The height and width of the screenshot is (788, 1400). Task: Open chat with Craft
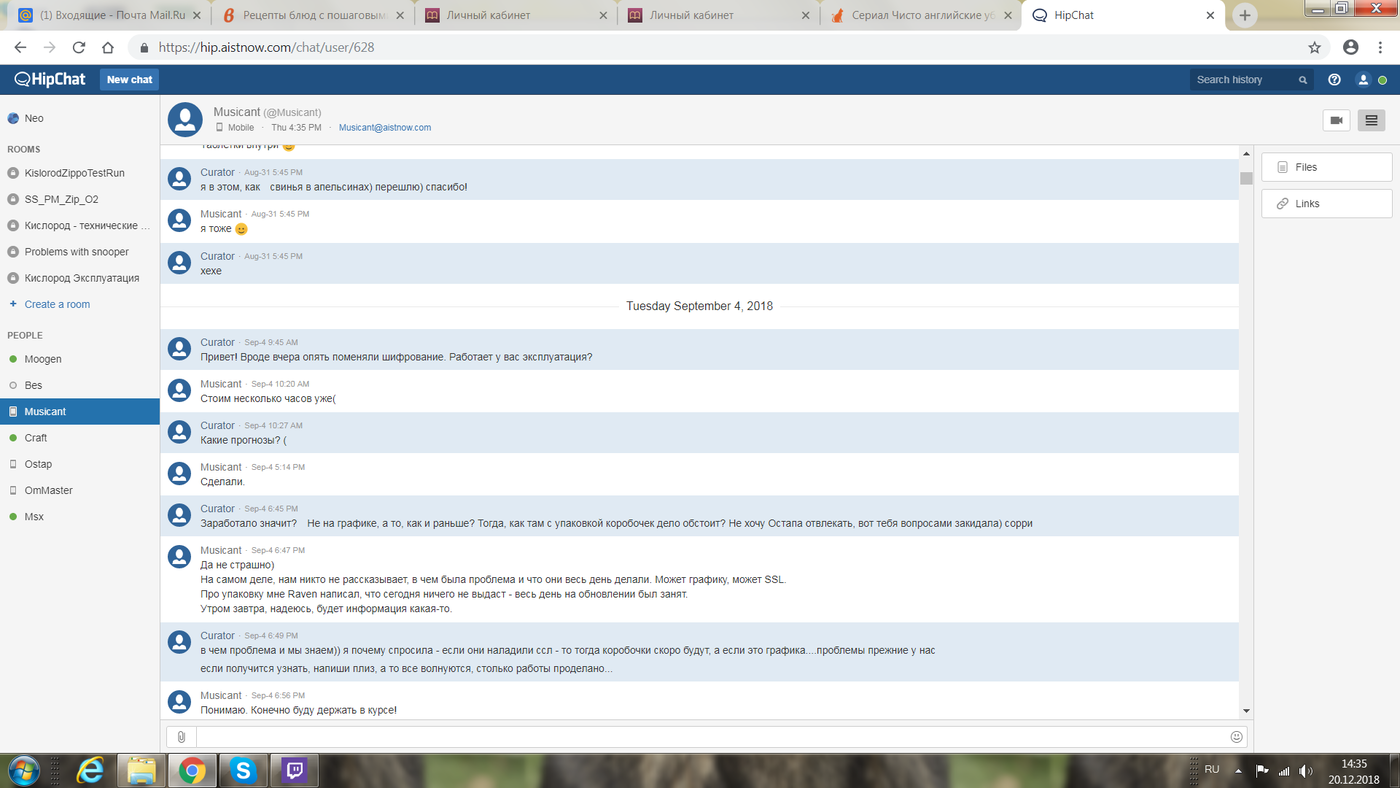(80, 438)
